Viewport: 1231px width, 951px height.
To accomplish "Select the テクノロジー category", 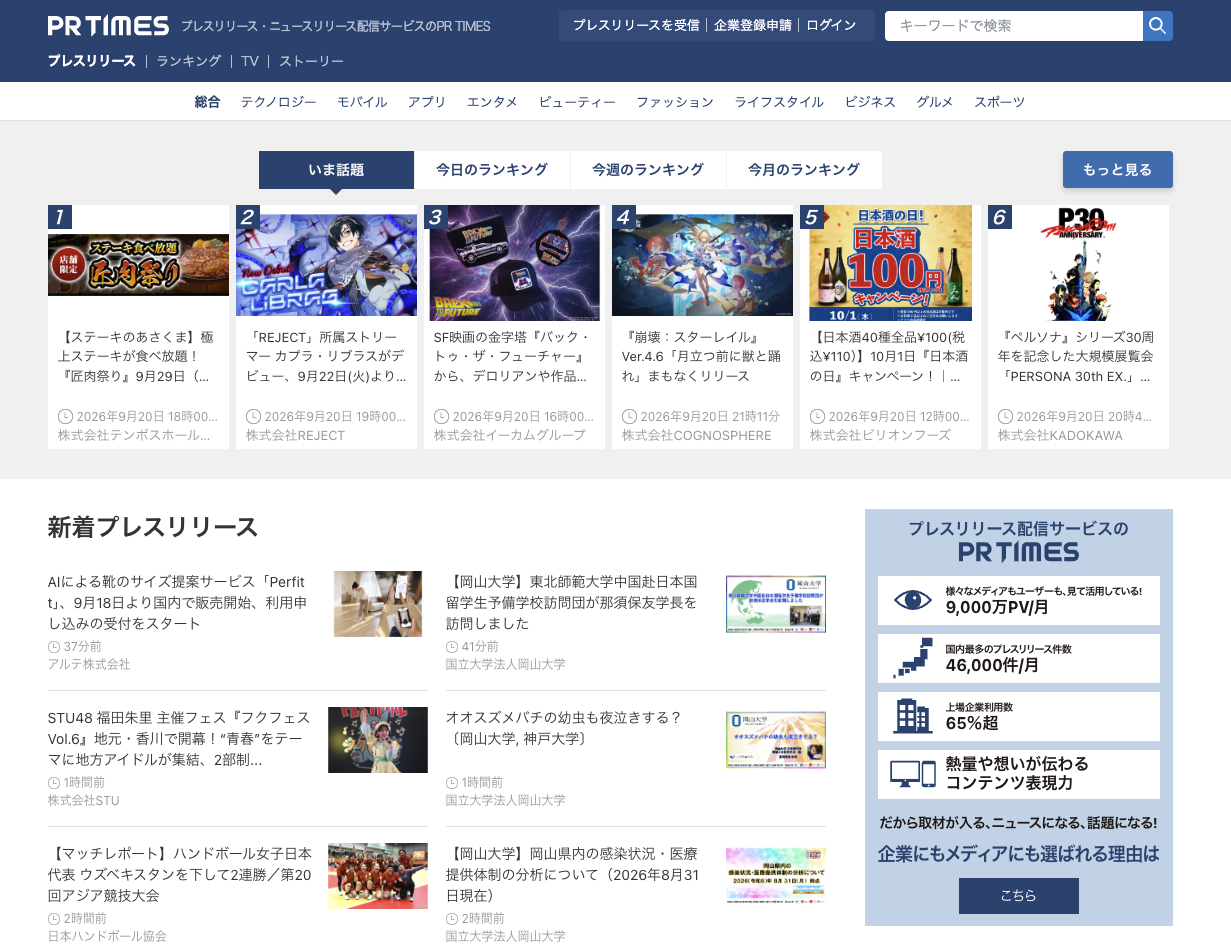I will click(278, 102).
